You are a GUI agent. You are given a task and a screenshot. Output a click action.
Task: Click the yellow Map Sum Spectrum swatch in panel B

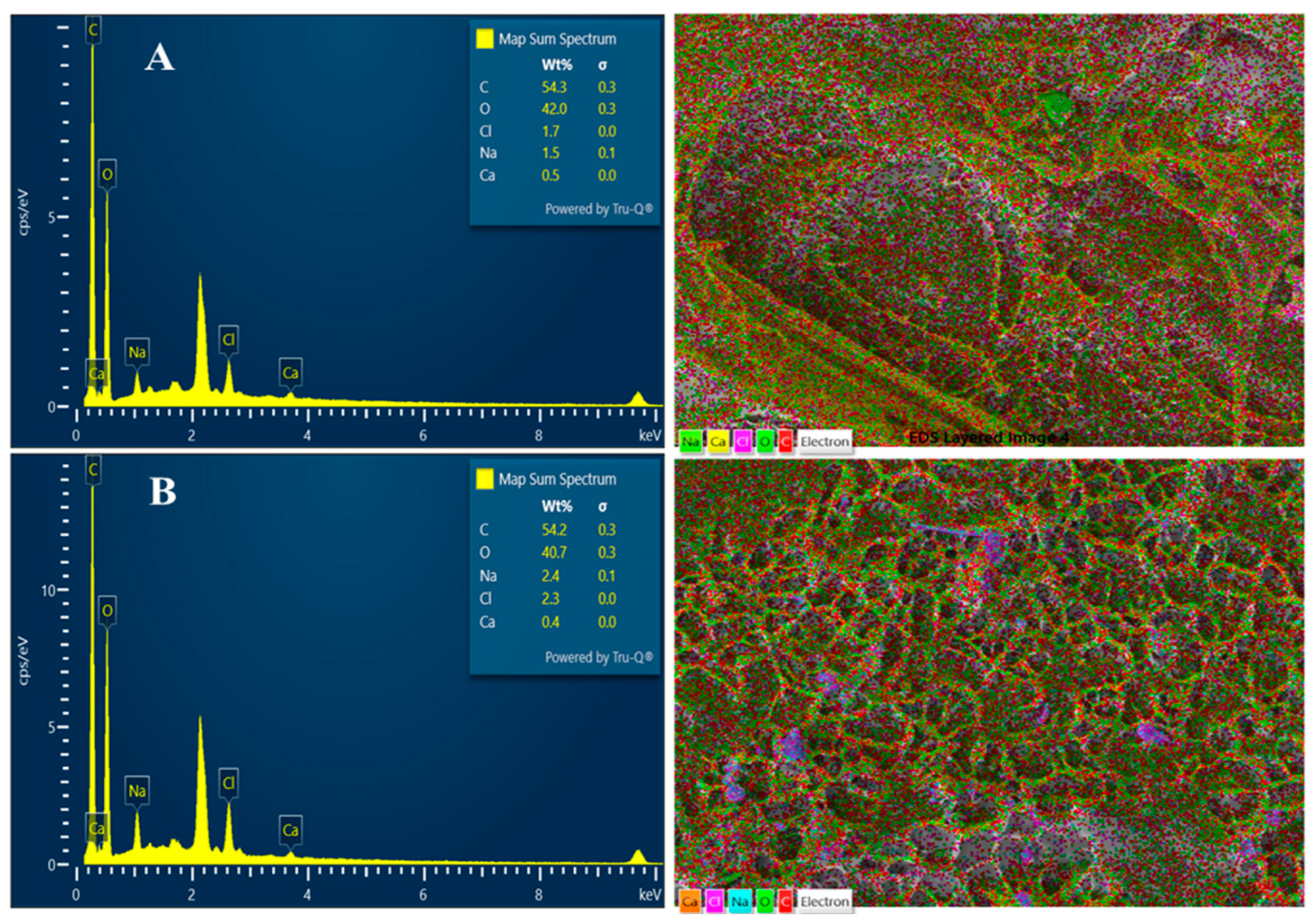(485, 479)
